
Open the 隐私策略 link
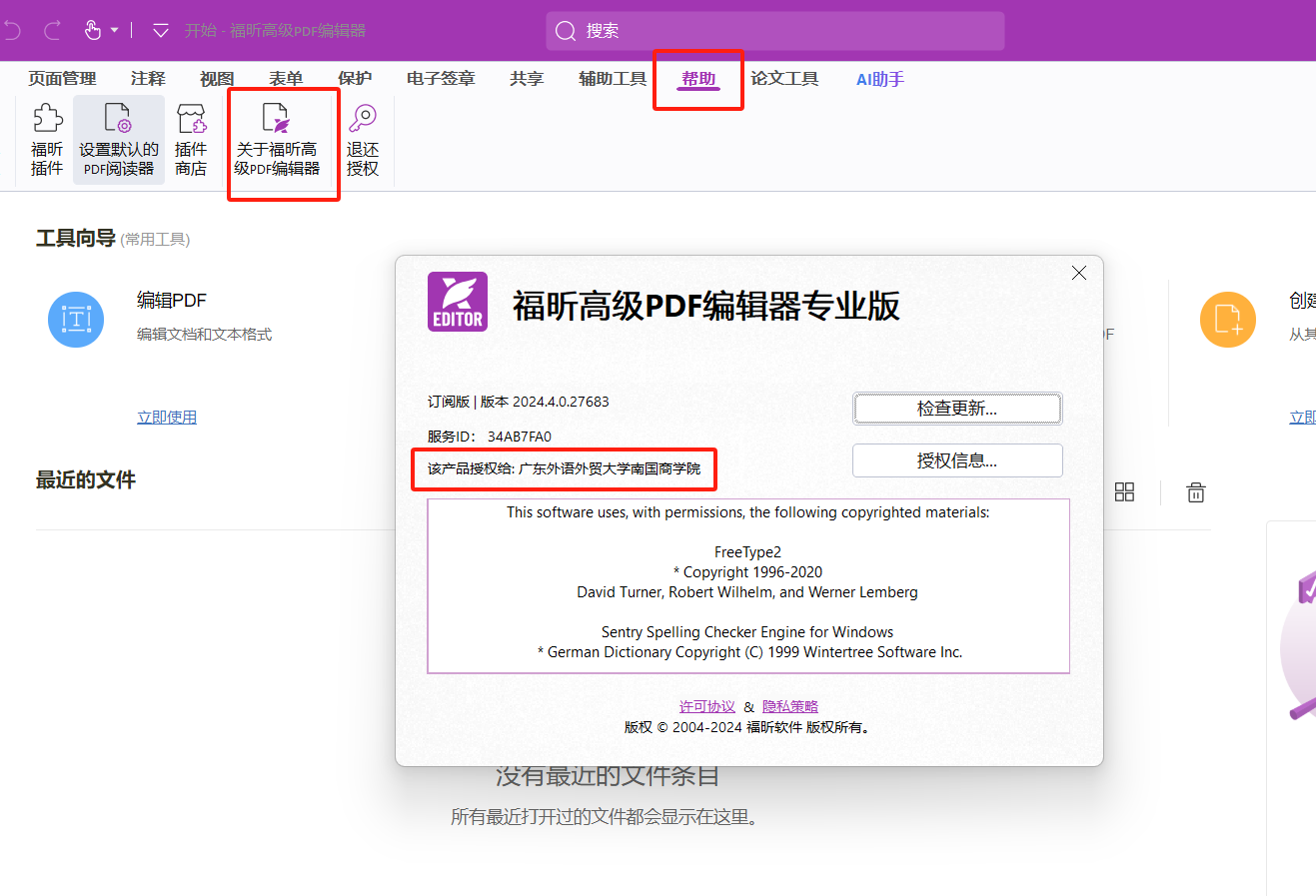[790, 705]
